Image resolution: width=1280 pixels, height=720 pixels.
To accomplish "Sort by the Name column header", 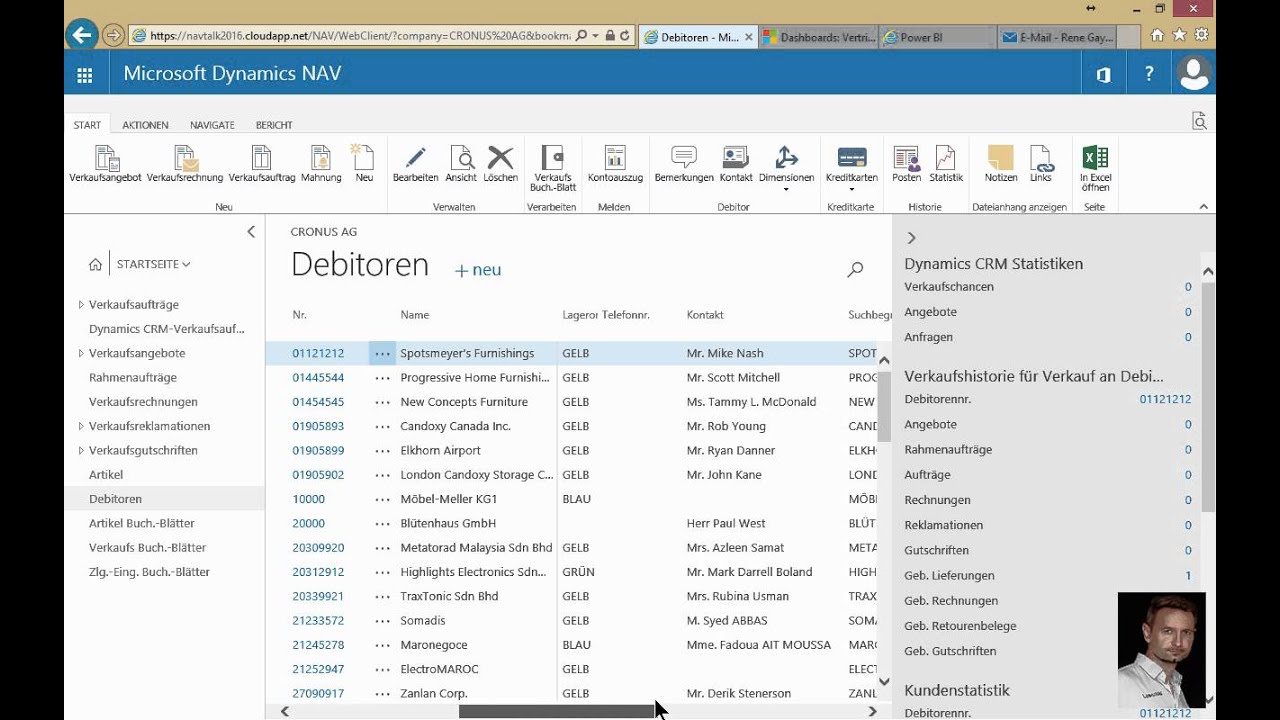I will [415, 315].
